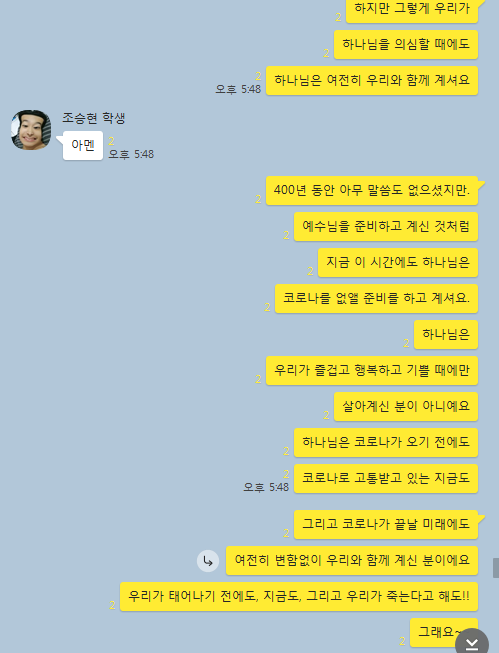Click the sender name 조승현 학생
This screenshot has height=653, width=499.
click(x=94, y=118)
